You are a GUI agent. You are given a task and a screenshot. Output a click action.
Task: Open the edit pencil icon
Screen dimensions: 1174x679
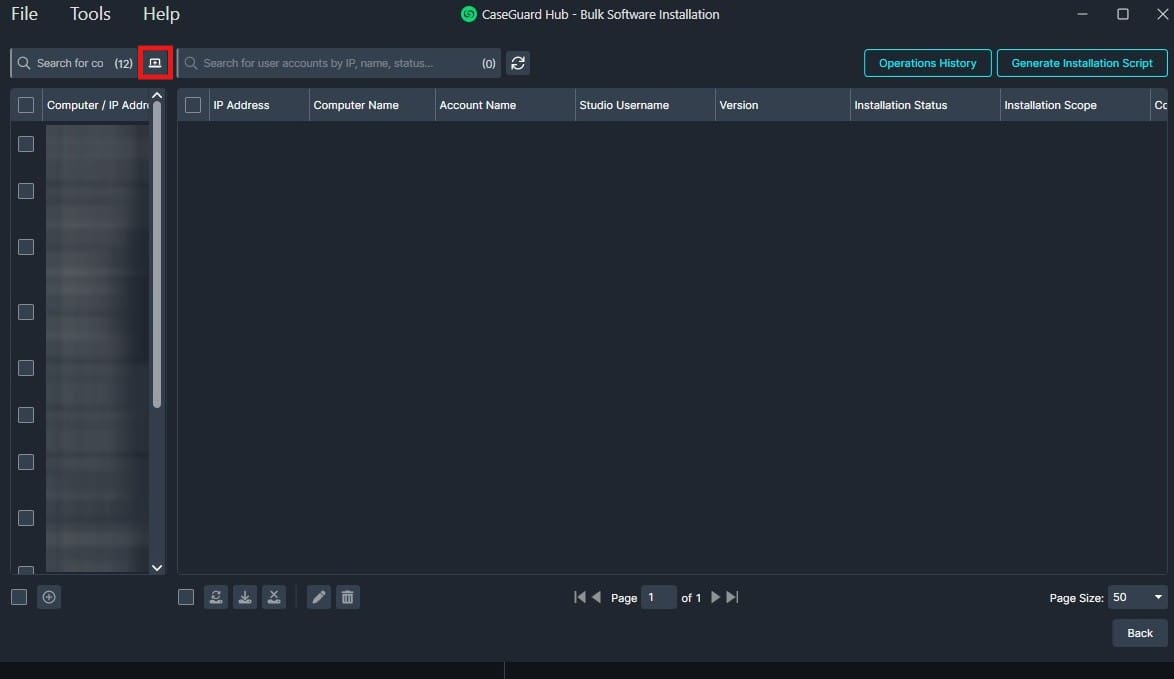coord(318,597)
